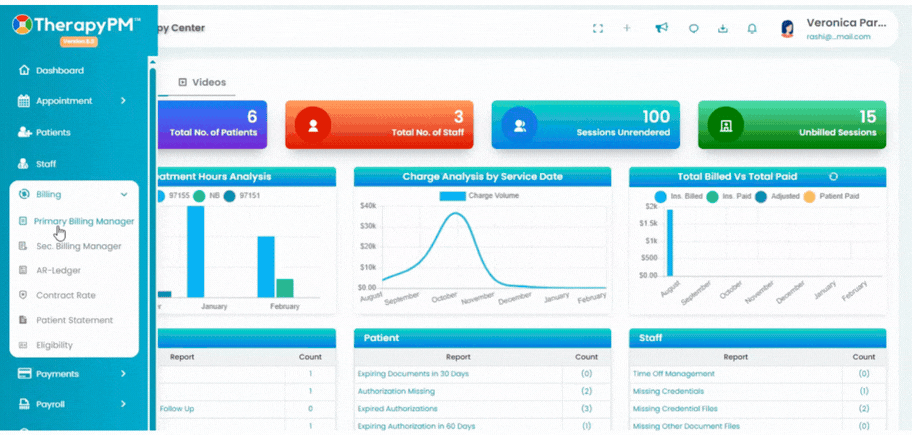Expand the Appointment submenu arrow
912x435 pixels.
[123, 101]
